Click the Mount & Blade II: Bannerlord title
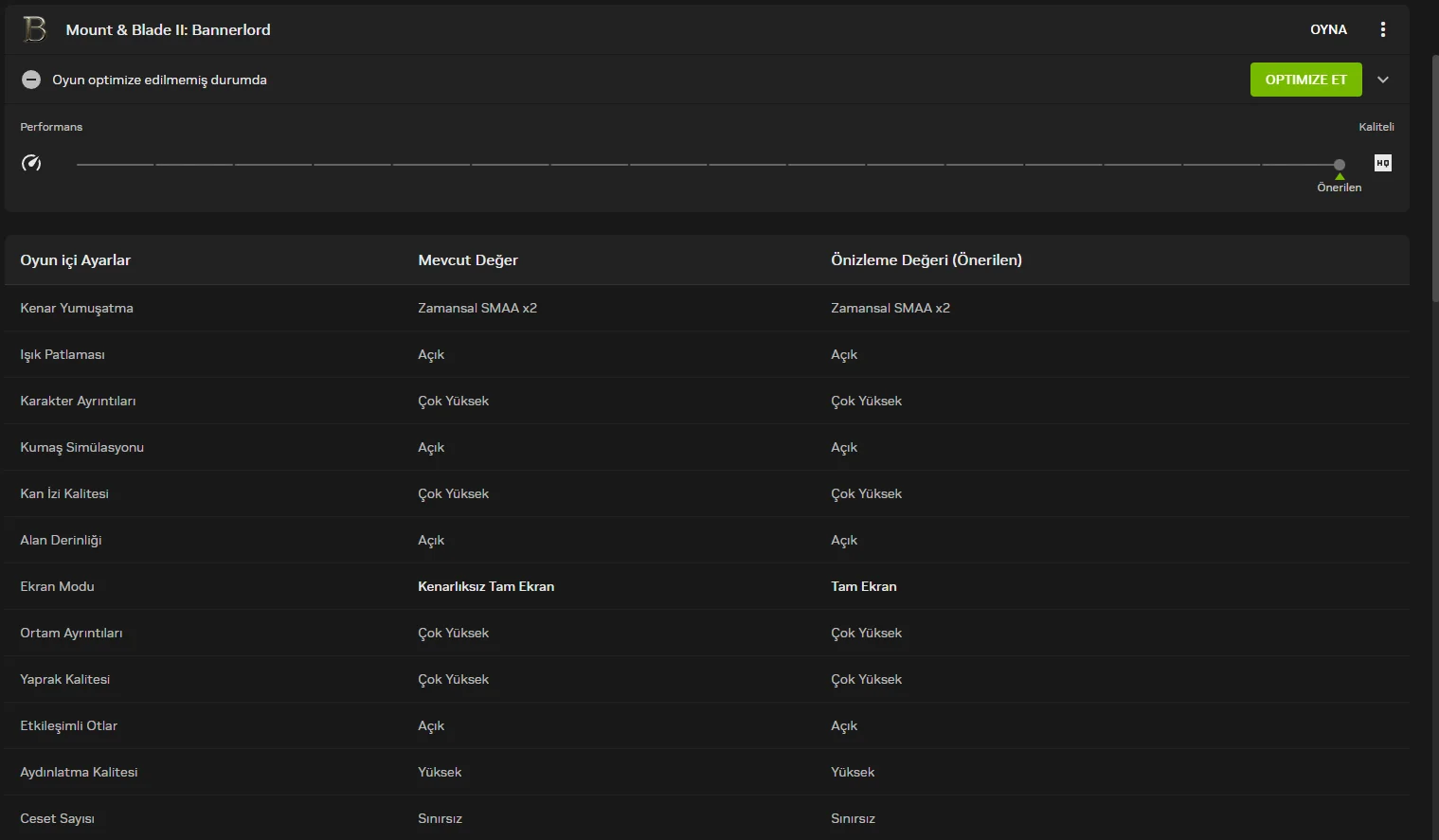The image size is (1439, 840). (168, 29)
